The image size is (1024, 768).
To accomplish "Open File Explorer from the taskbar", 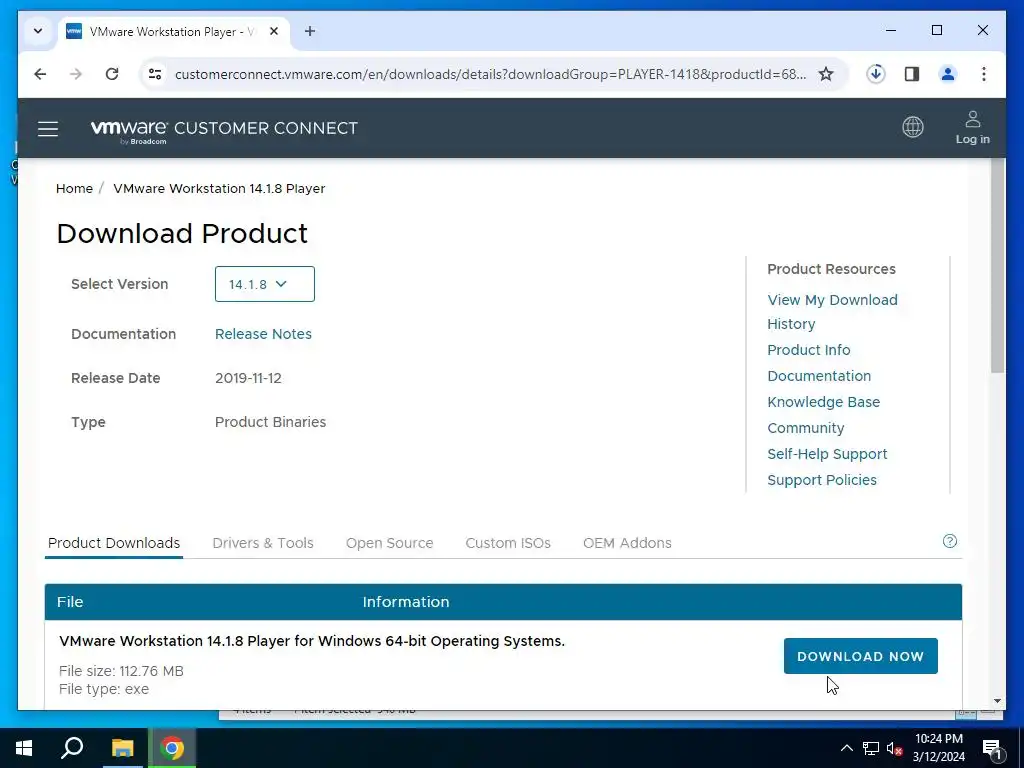I will (x=122, y=748).
